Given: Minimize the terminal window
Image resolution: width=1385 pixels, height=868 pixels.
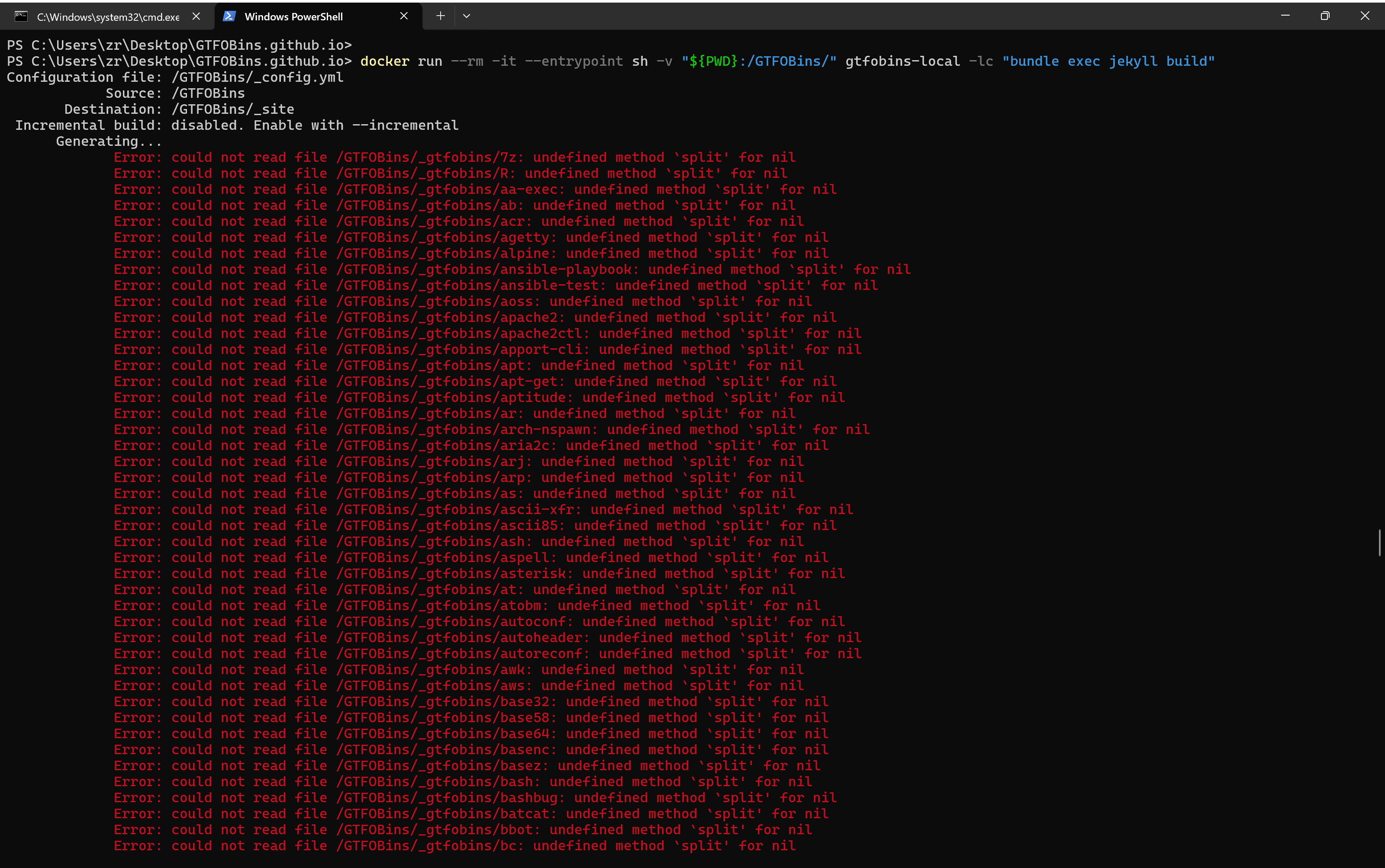Looking at the screenshot, I should pyautogui.click(x=1285, y=16).
